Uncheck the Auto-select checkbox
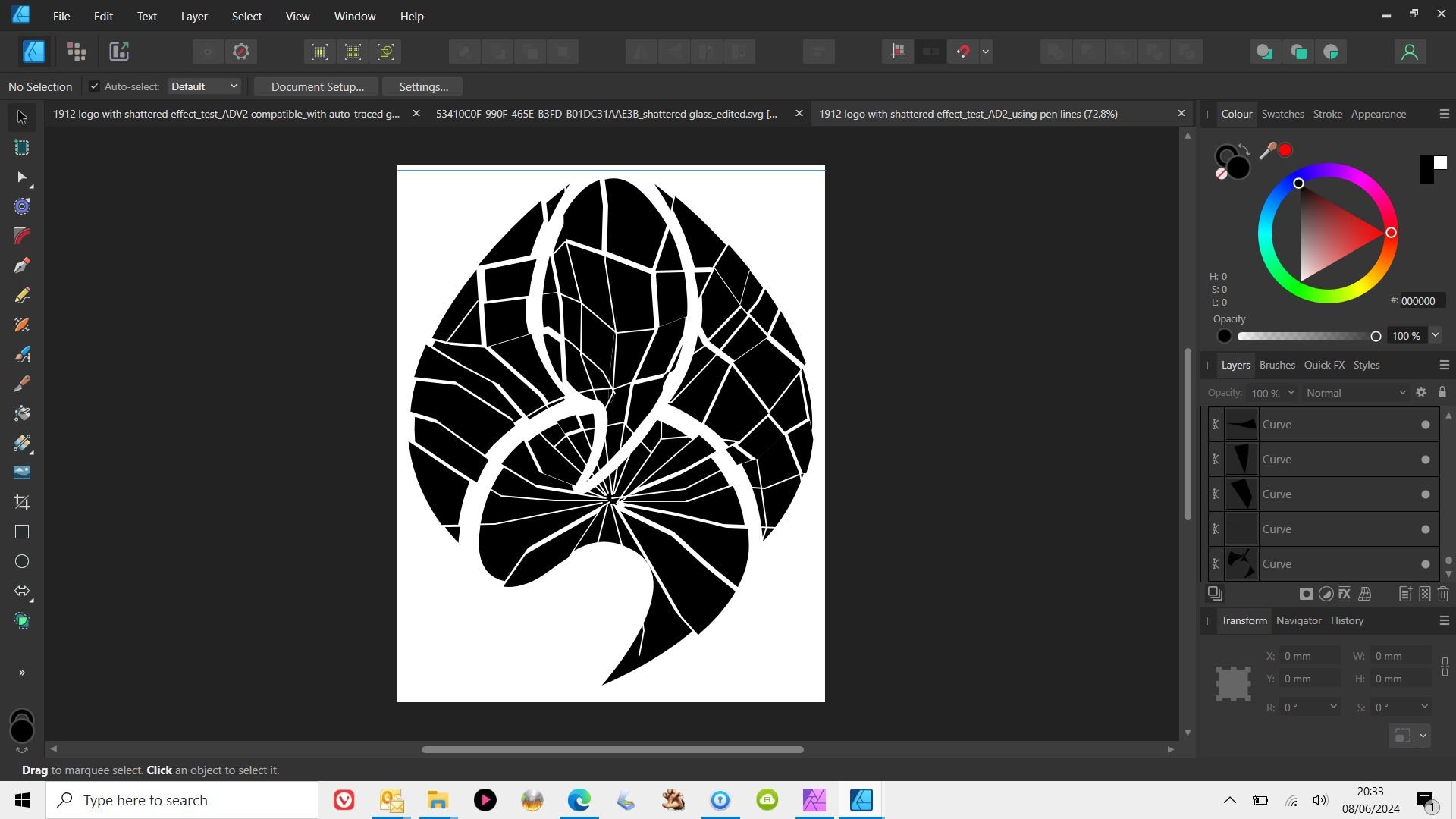The width and height of the screenshot is (1456, 819). pos(94,86)
